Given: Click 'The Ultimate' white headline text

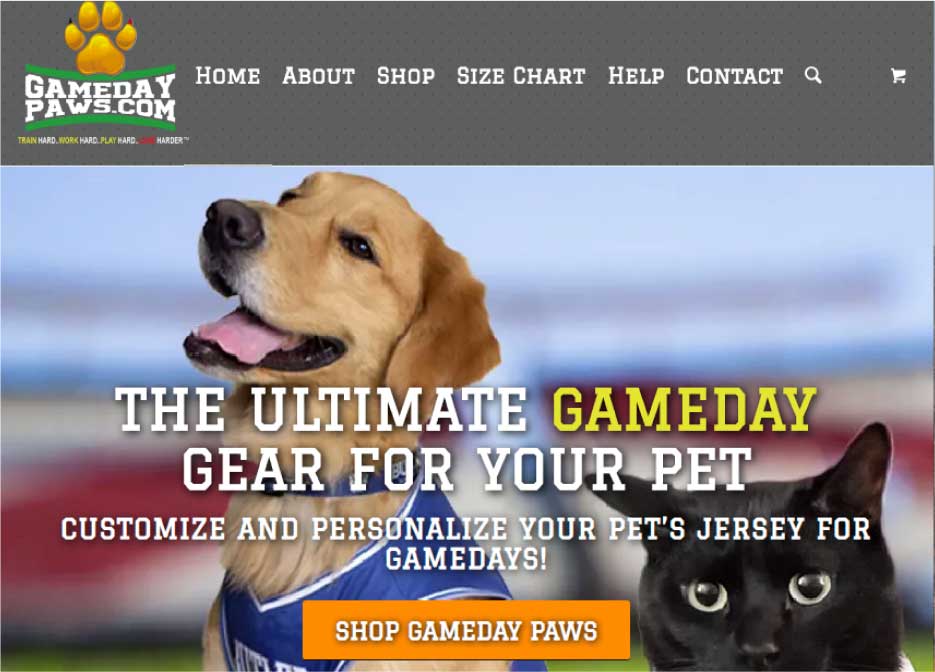Looking at the screenshot, I should [x=321, y=410].
